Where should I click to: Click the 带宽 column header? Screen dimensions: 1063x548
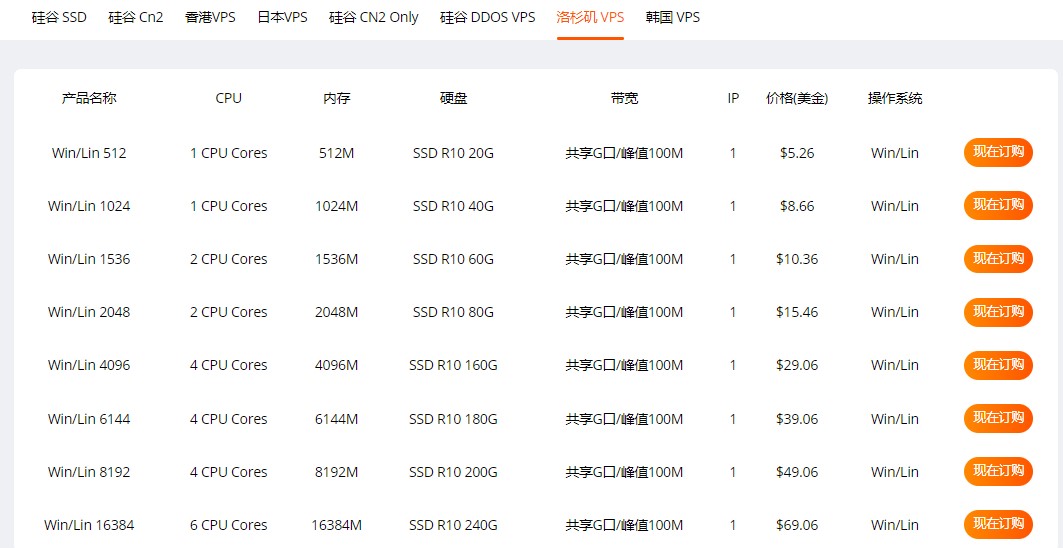point(624,98)
